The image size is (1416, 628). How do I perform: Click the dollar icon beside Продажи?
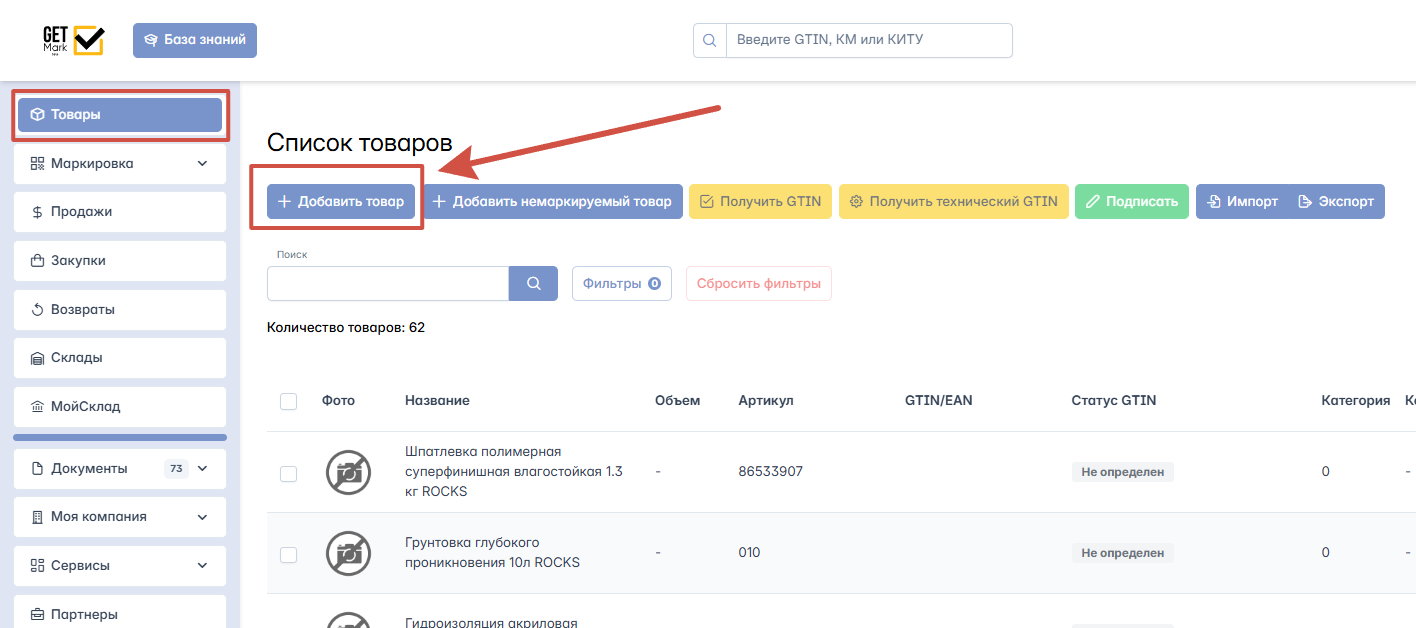(37, 212)
